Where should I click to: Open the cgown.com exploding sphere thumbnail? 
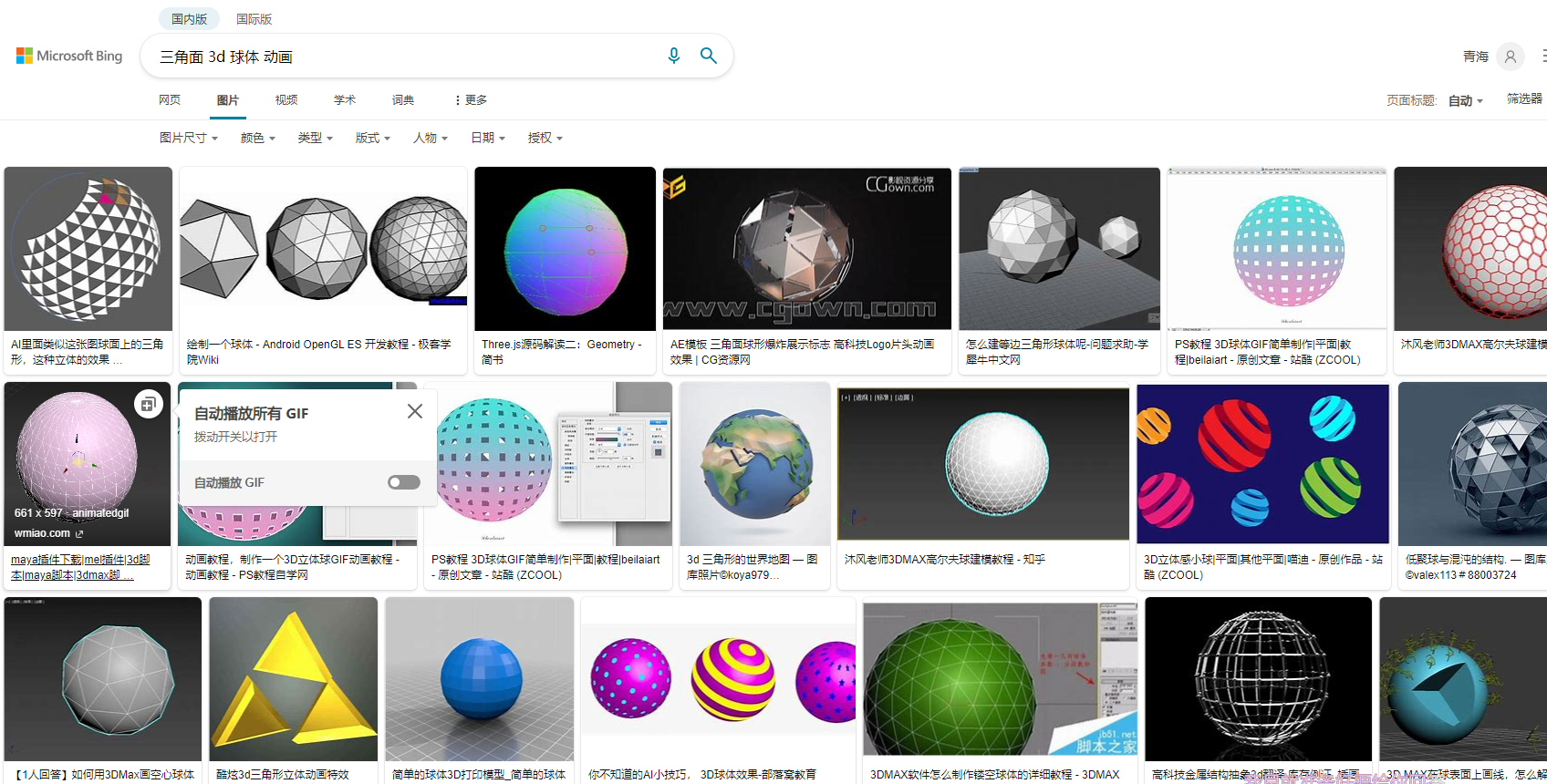tap(807, 249)
